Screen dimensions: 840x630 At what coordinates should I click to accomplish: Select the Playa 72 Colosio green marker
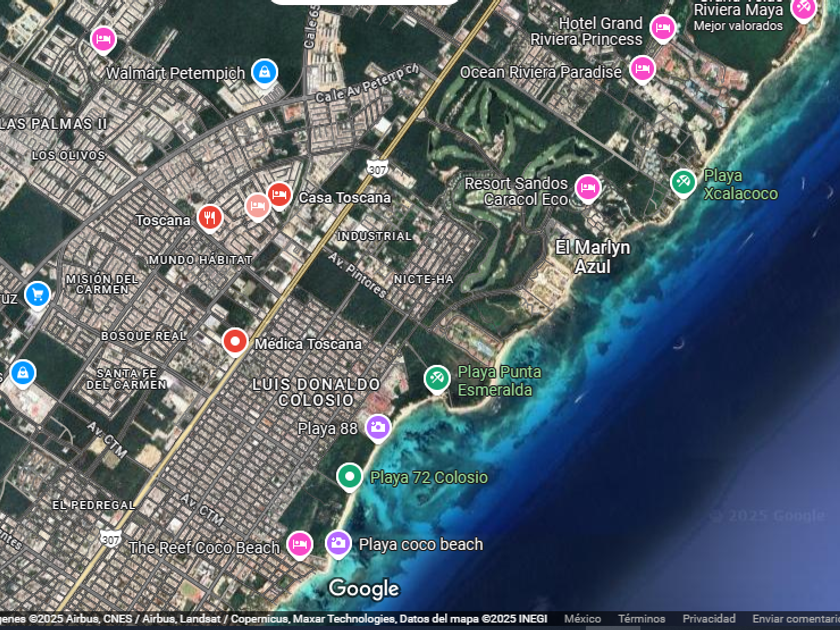(x=349, y=476)
